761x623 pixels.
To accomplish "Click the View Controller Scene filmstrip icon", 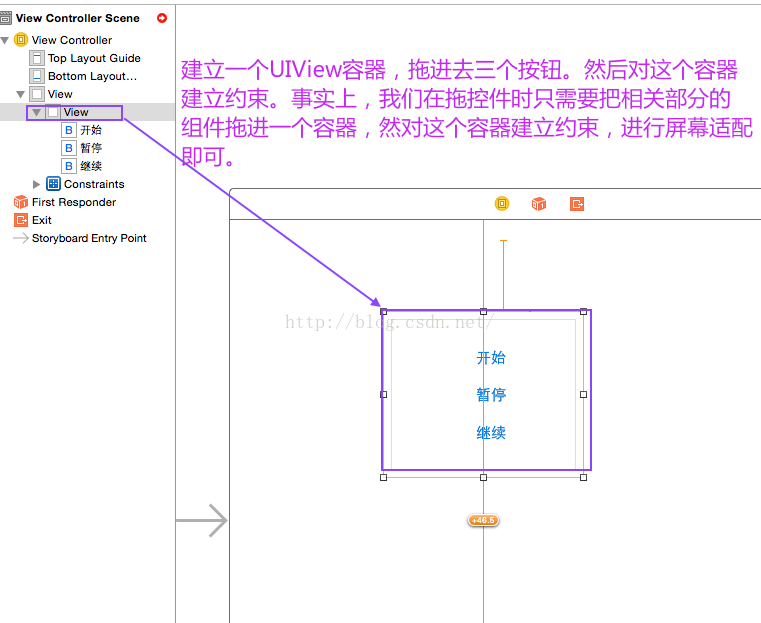I will 5,18.
